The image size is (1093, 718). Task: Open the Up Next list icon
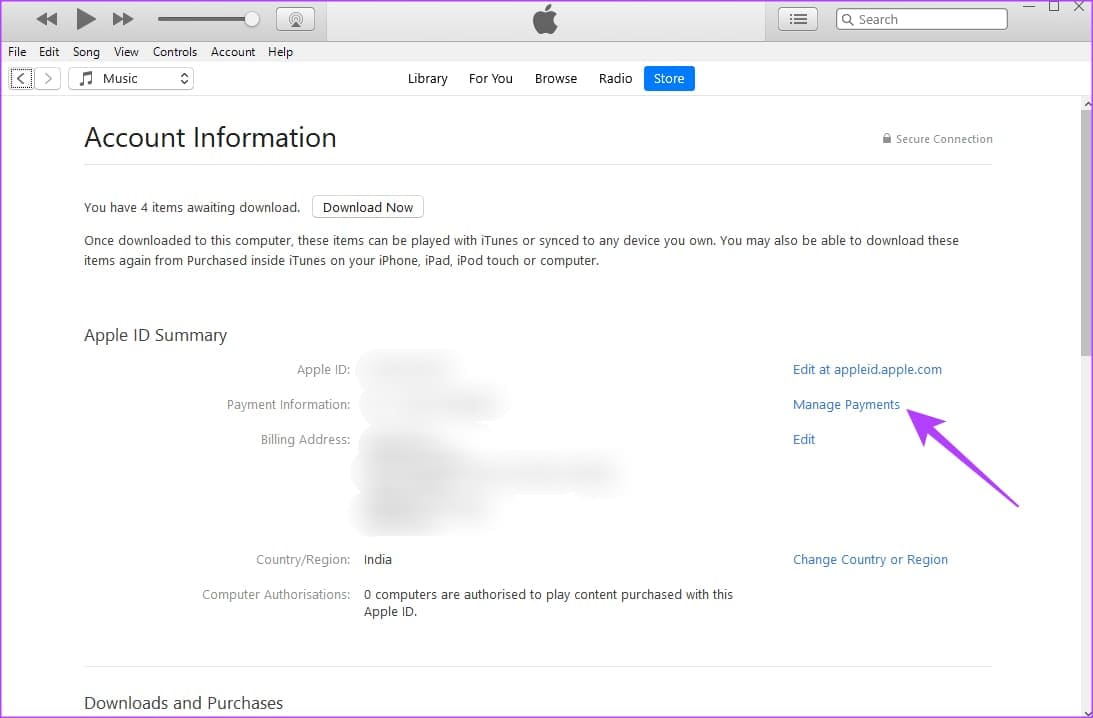pos(797,19)
